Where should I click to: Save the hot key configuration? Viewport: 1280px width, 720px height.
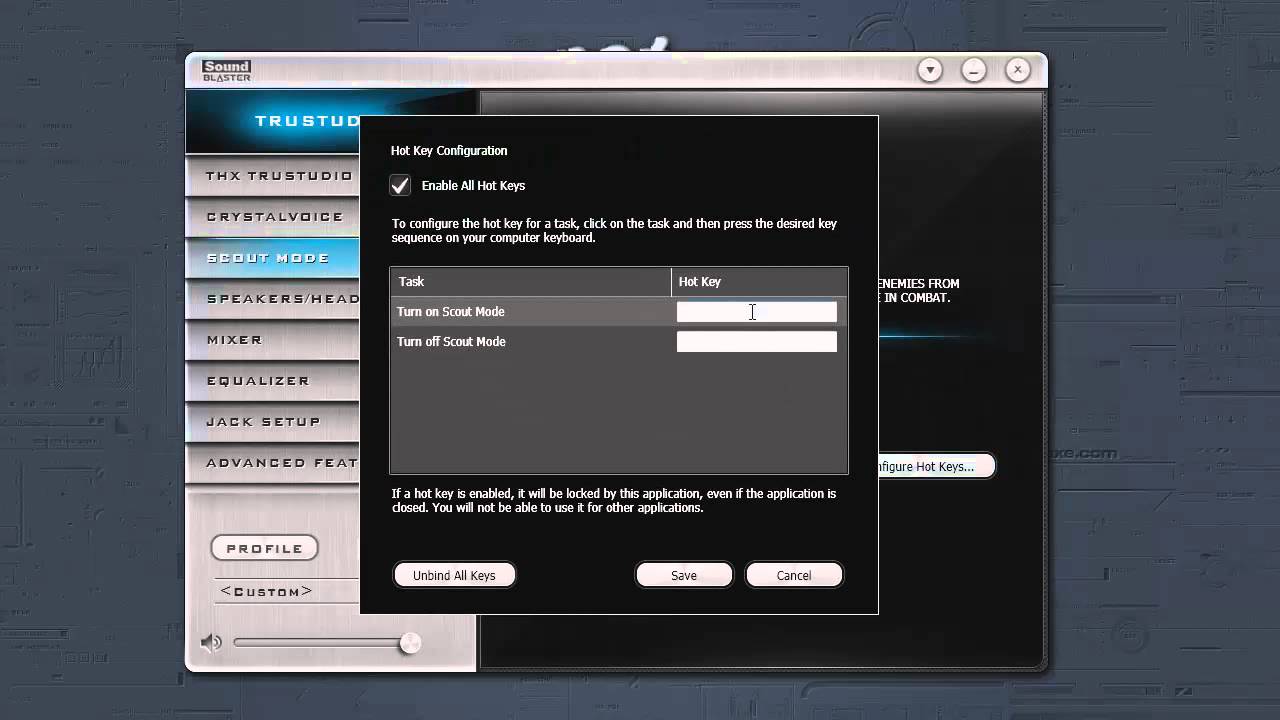(x=684, y=575)
